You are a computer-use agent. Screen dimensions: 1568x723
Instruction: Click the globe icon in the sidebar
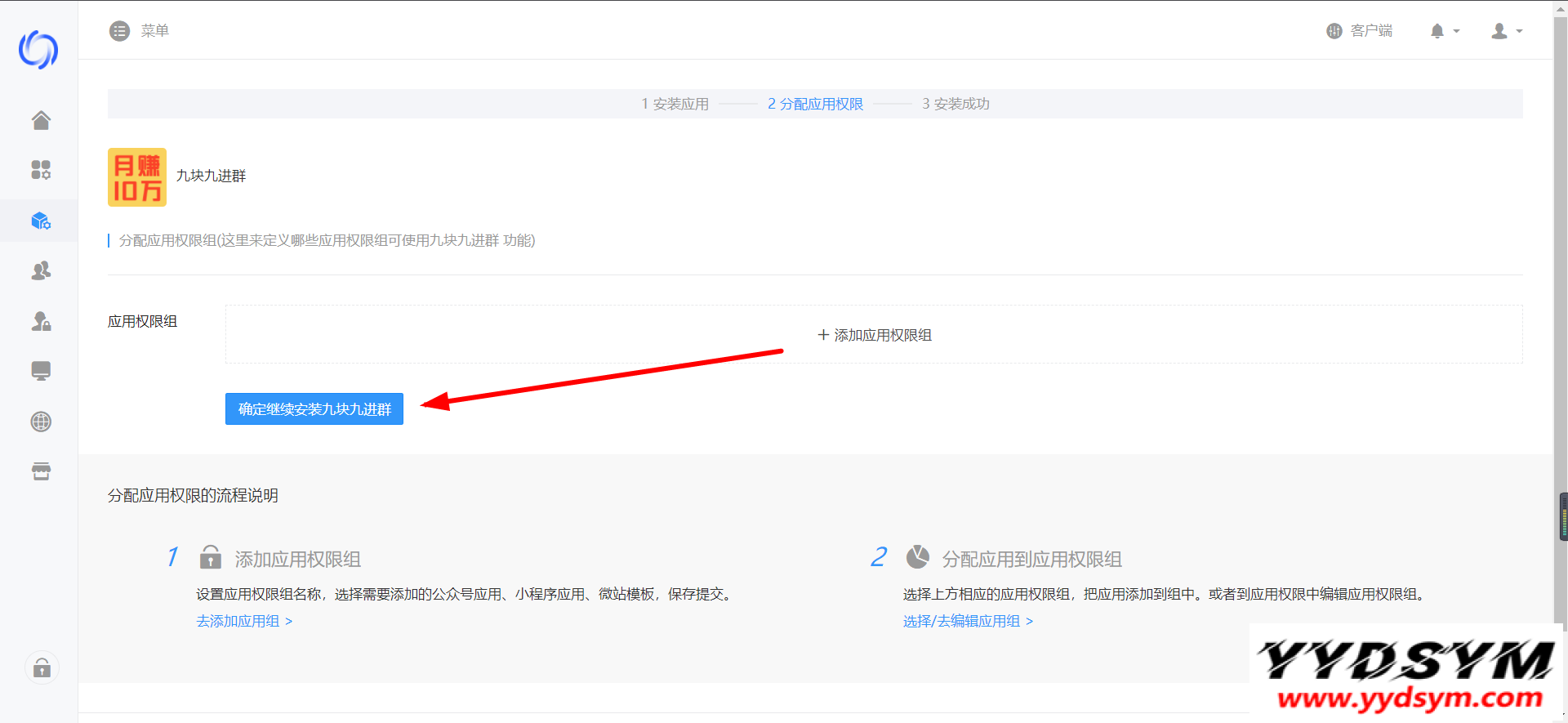coord(41,422)
